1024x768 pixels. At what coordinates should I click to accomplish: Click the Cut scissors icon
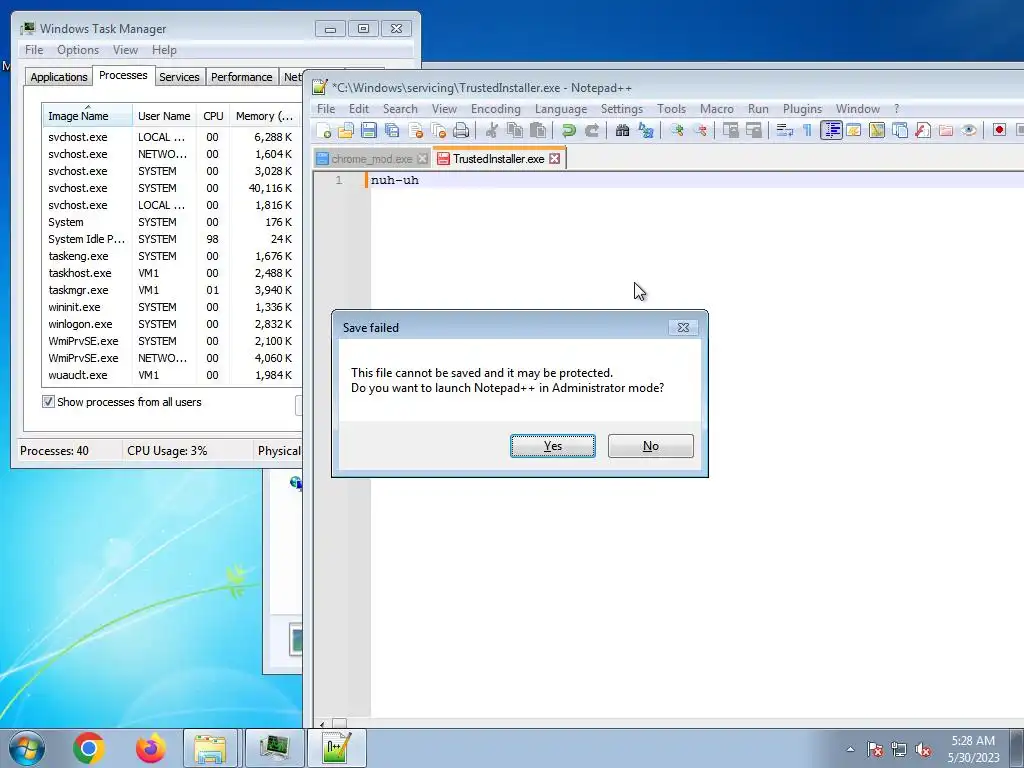point(492,131)
